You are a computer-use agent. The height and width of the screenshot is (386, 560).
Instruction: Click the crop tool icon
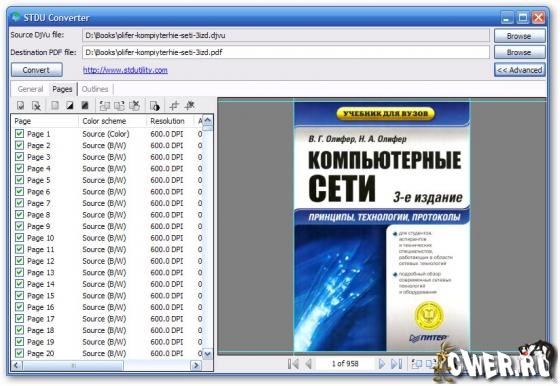pyautogui.click(x=174, y=106)
